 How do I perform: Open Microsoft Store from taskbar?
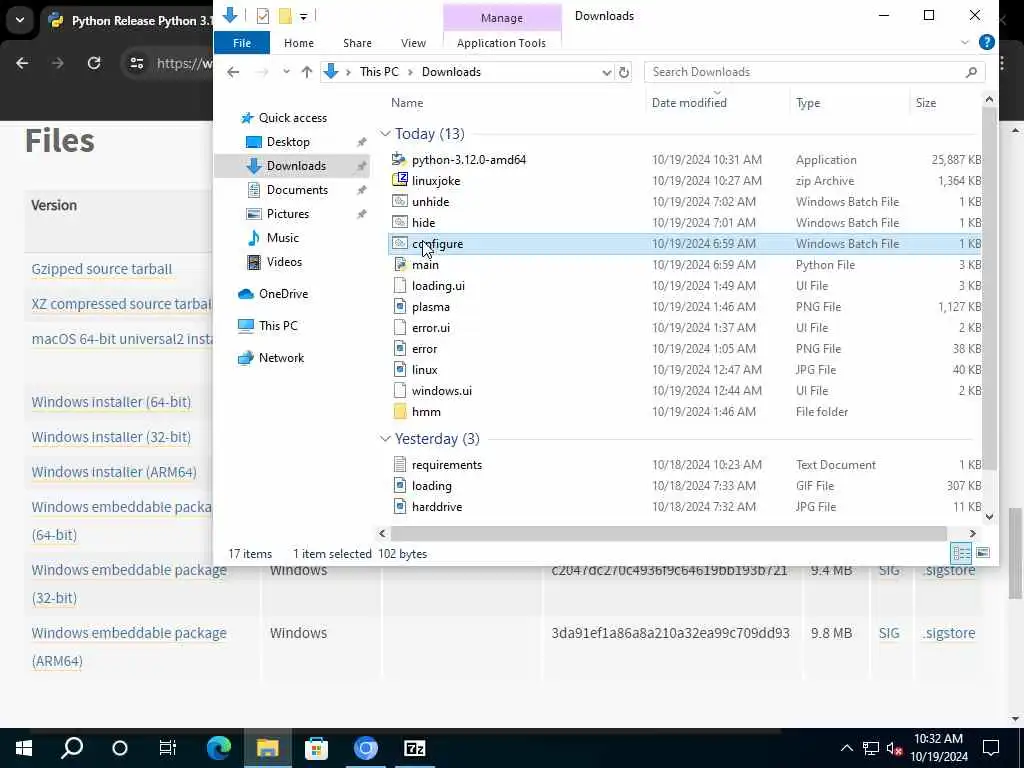point(316,748)
